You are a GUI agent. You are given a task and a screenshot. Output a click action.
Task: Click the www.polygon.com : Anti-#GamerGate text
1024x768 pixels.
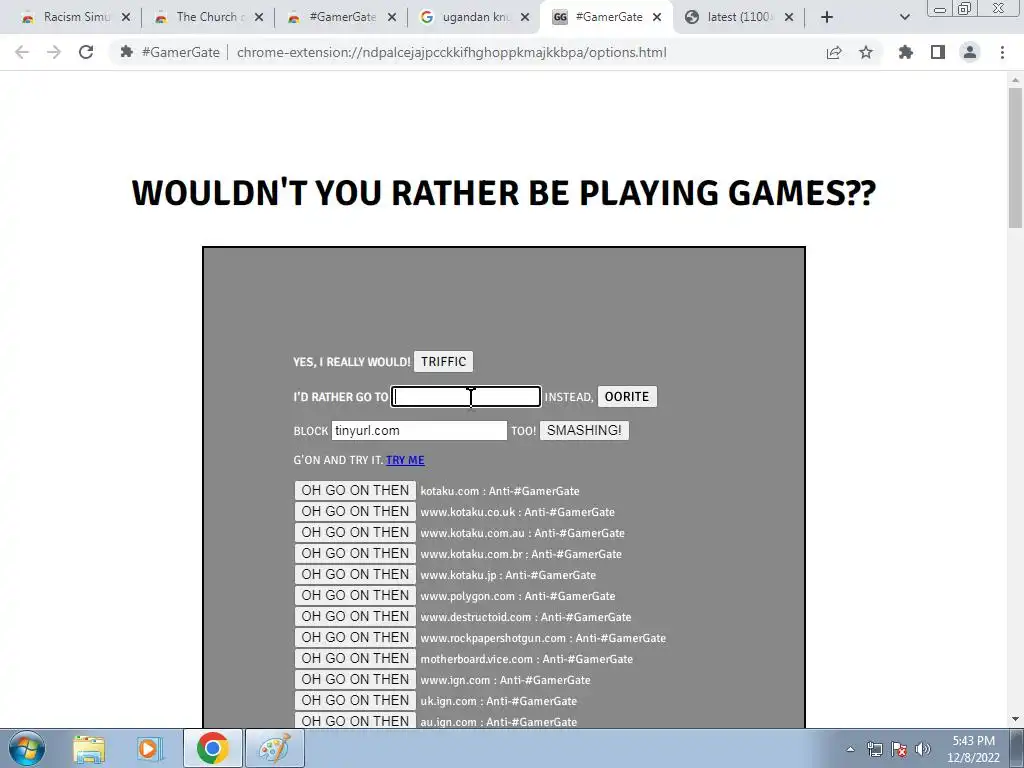click(x=518, y=596)
